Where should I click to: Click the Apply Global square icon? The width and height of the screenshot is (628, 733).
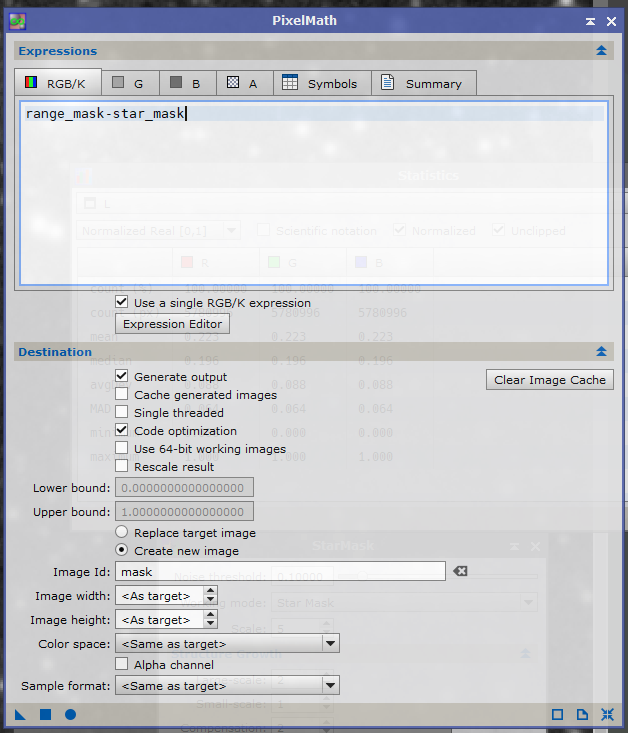pyautogui.click(x=45, y=714)
